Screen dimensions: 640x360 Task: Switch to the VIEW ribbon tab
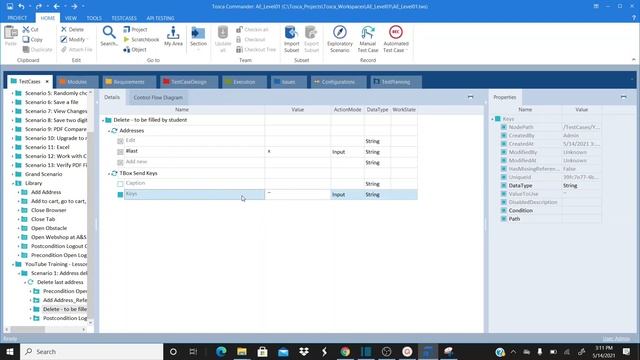click(71, 18)
